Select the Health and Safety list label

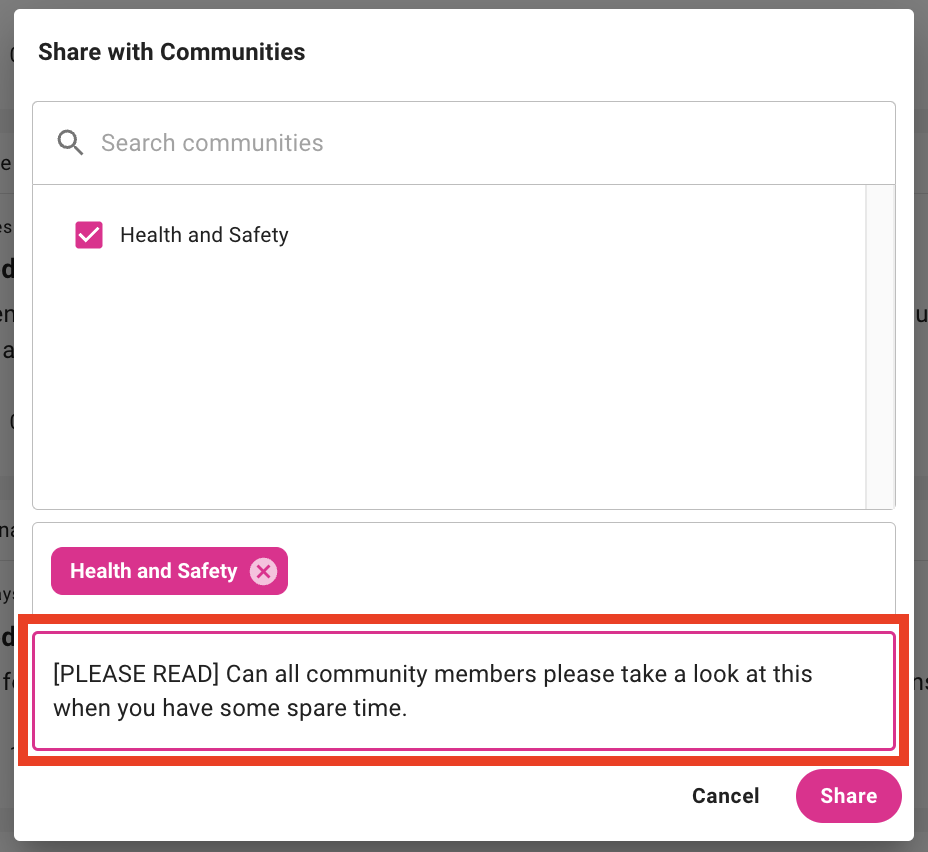coord(204,235)
